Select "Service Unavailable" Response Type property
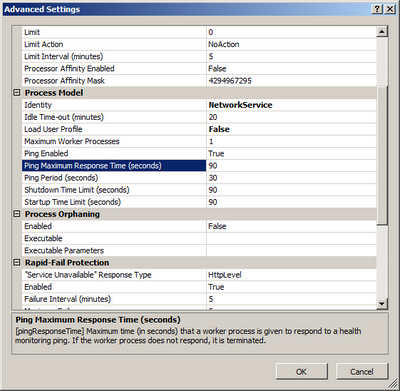Screen dimensions: 400x391 point(114,275)
